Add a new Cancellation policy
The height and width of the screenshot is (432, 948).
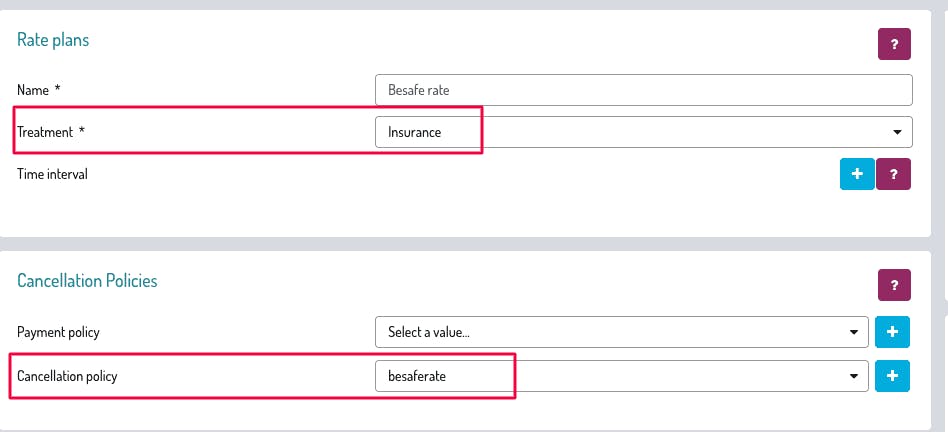[x=892, y=376]
